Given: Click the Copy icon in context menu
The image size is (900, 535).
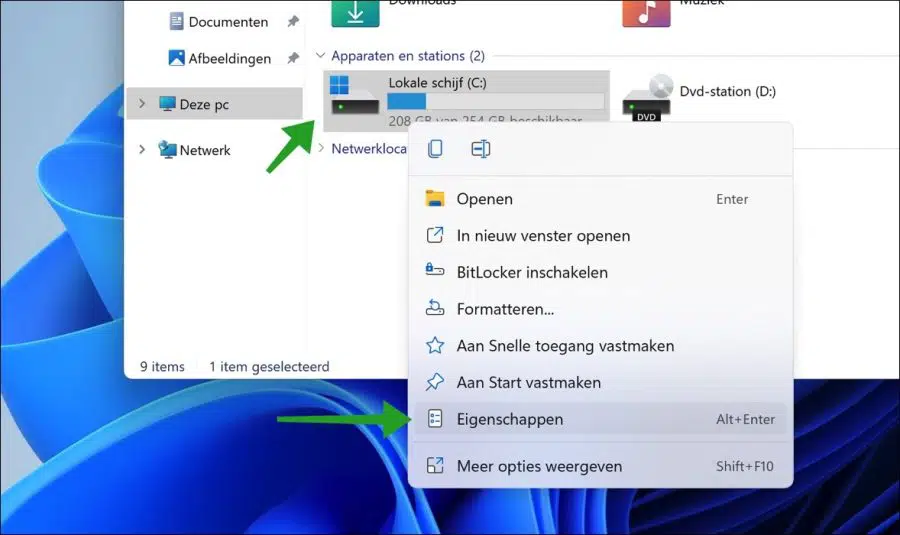Looking at the screenshot, I should click(x=435, y=149).
